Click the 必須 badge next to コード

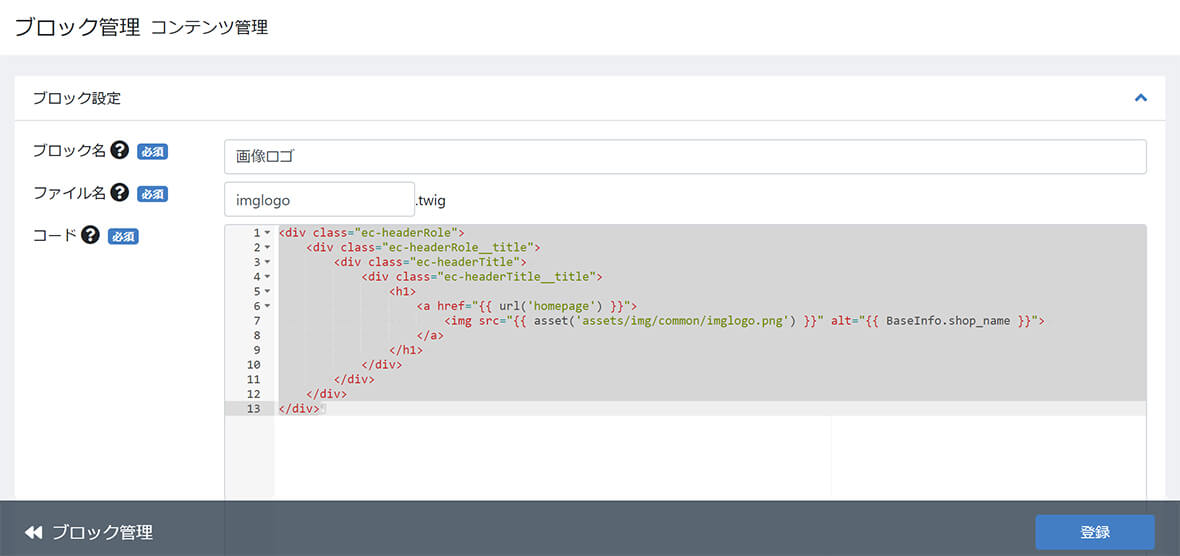click(x=123, y=237)
